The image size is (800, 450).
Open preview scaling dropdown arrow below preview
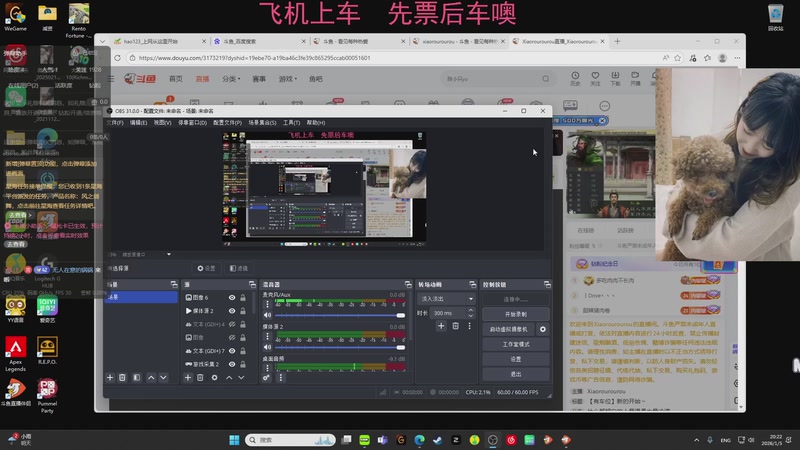tap(169, 254)
